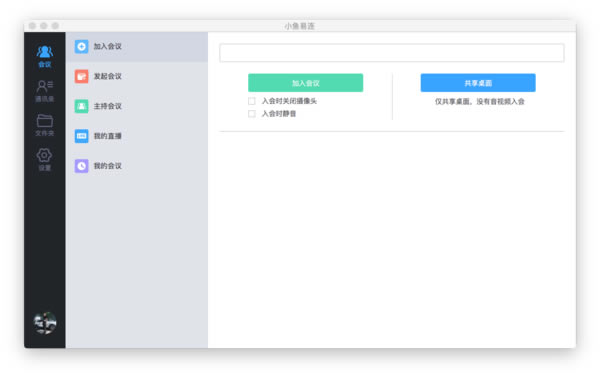Open the 会议 meetings section in sidebar

click(x=45, y=56)
